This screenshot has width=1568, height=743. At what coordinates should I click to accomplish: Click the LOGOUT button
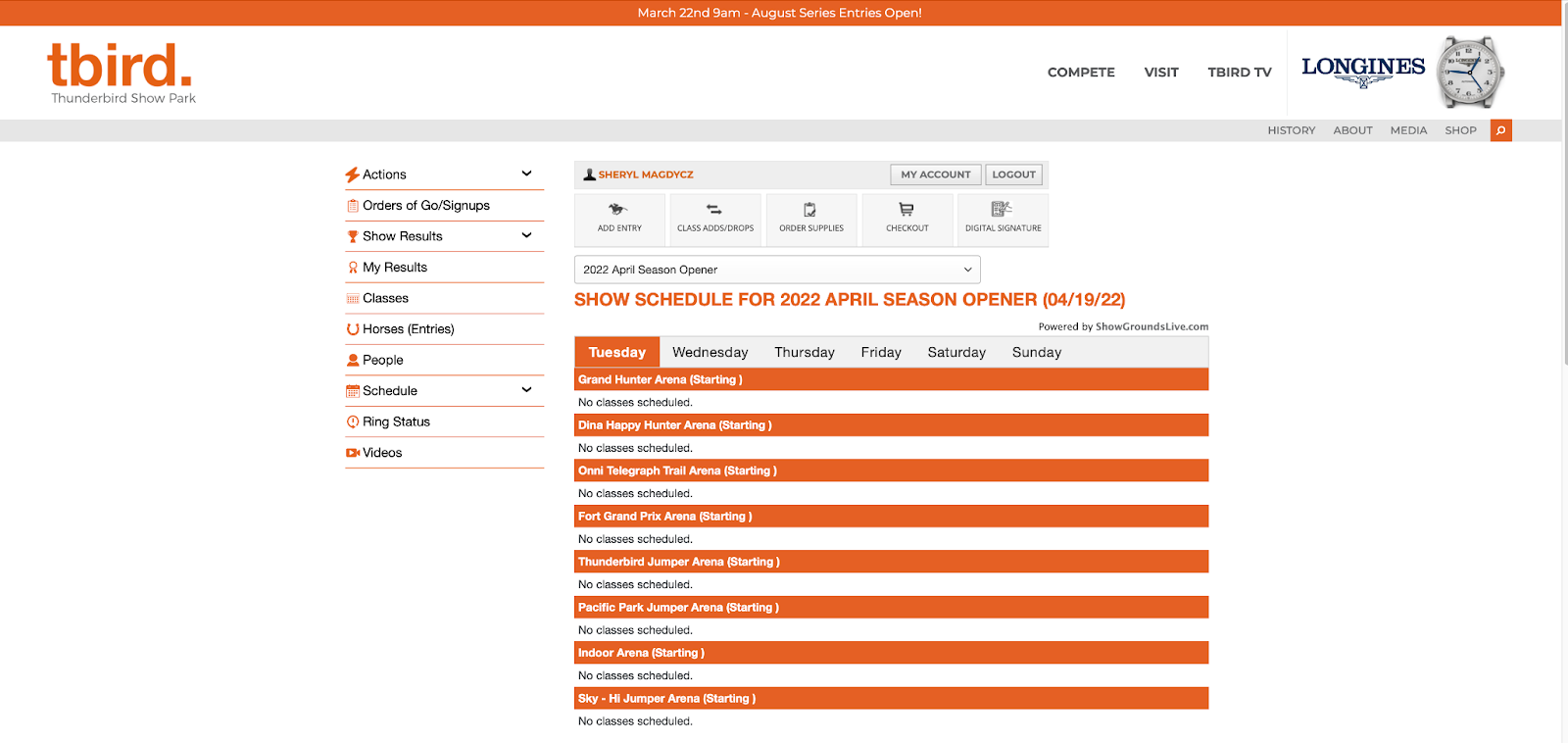tap(1013, 174)
